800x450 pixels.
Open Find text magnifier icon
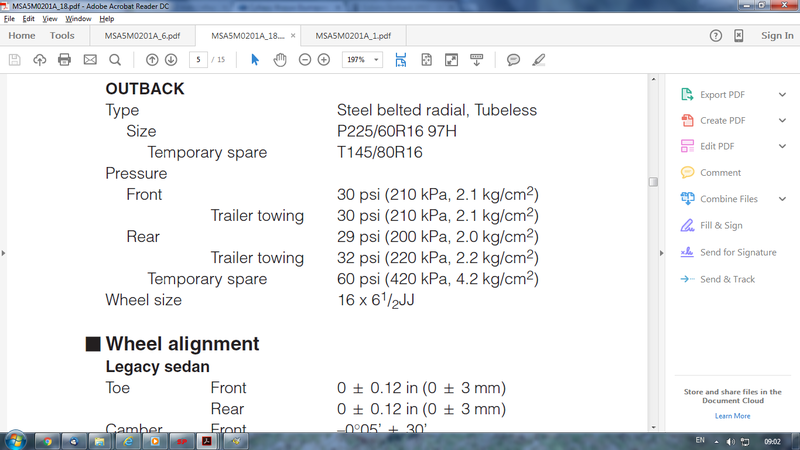point(115,60)
